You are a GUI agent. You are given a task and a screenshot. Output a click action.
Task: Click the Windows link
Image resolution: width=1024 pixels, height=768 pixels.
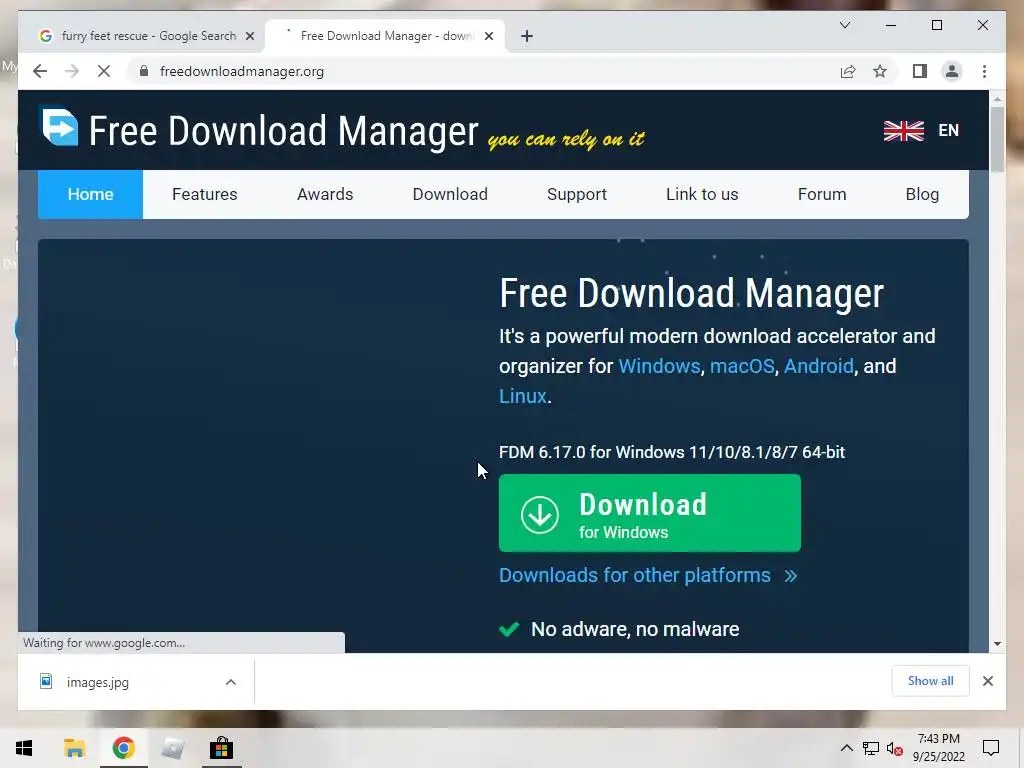pyautogui.click(x=659, y=366)
